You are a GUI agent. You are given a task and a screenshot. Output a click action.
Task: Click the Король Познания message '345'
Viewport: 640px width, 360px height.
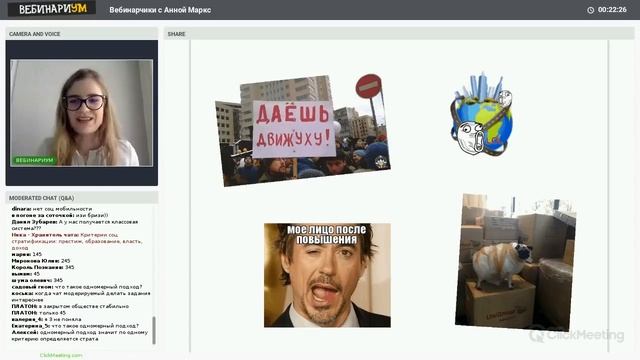pyautogui.click(x=43, y=267)
